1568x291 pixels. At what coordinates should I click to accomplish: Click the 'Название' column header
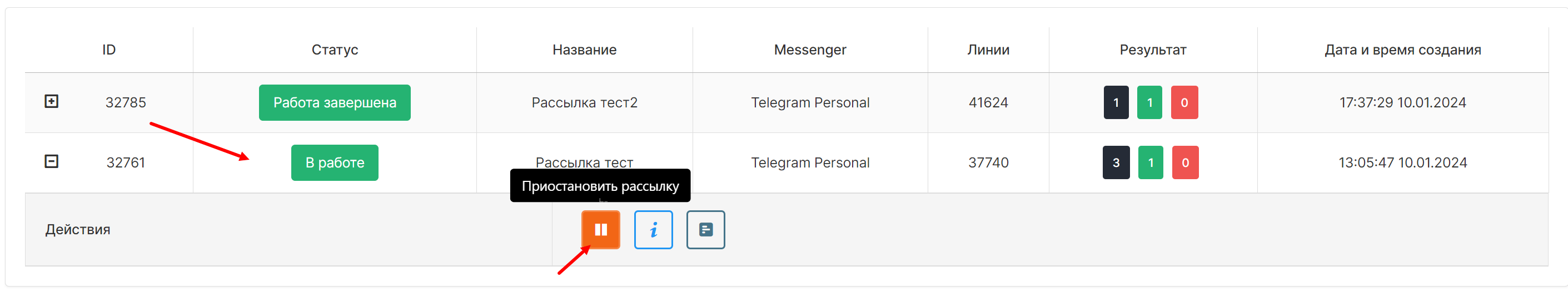[x=584, y=50]
